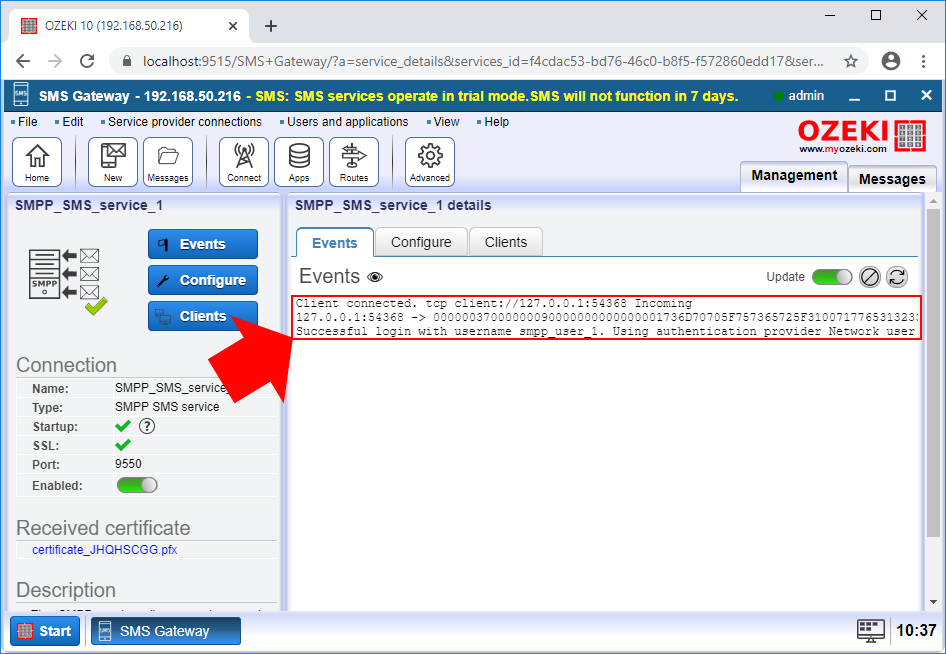Go back in the browser
Viewport: 946px width, 654px height.
tap(23, 61)
